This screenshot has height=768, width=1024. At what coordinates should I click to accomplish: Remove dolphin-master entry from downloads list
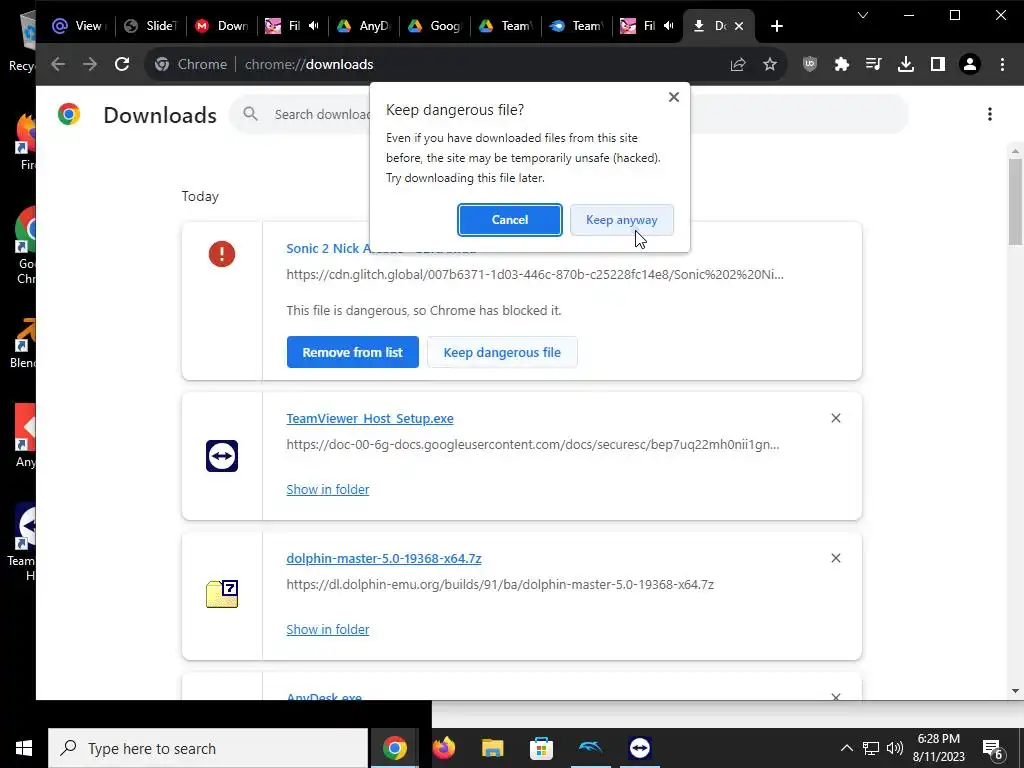(836, 558)
